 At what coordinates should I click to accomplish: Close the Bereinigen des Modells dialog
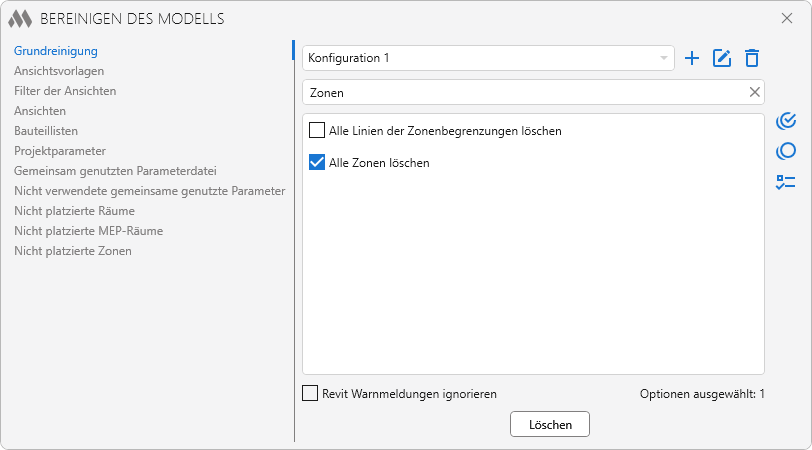(787, 18)
